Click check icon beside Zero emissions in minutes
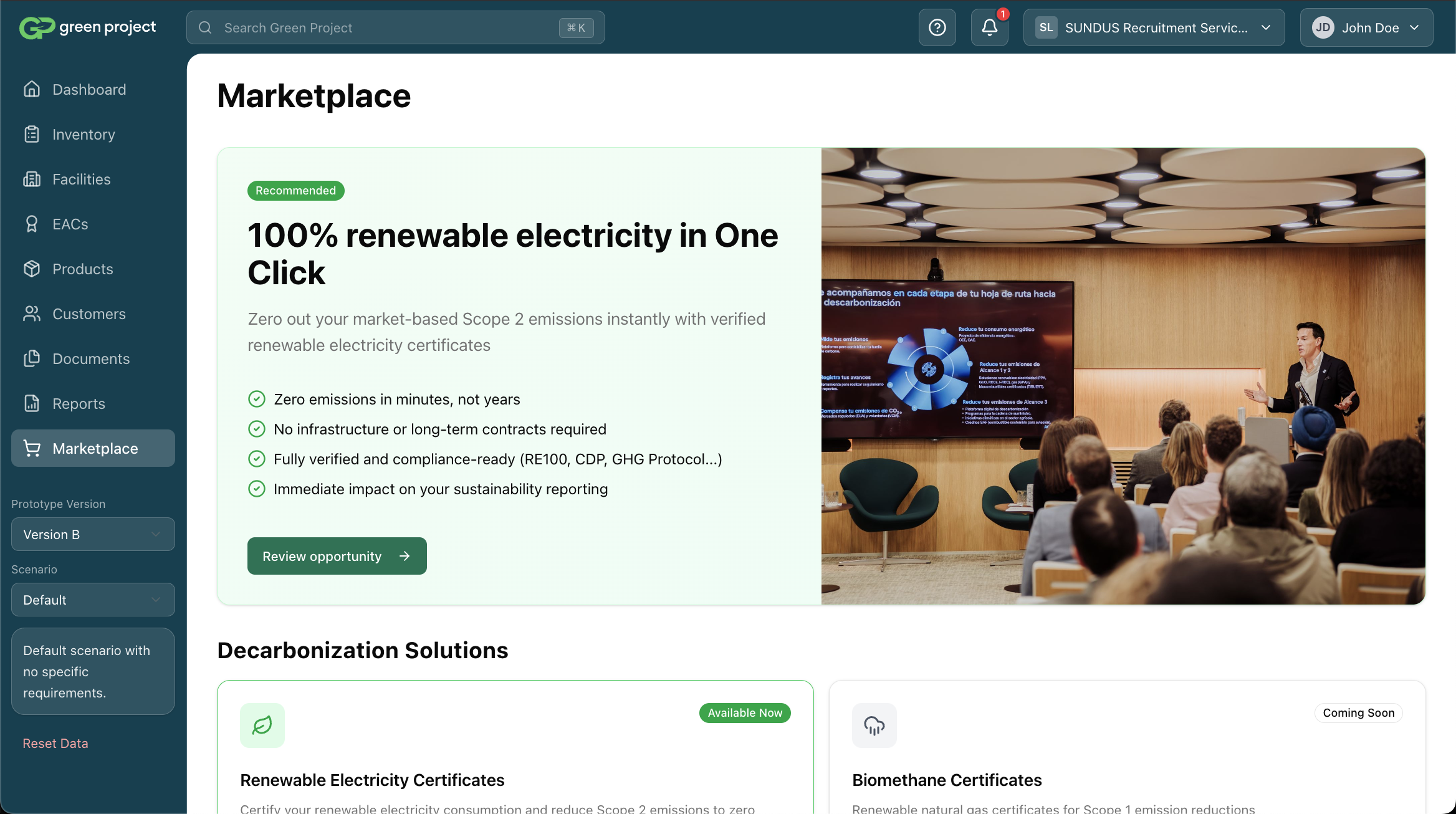Screen dimensions: 1456x814 pos(257,399)
